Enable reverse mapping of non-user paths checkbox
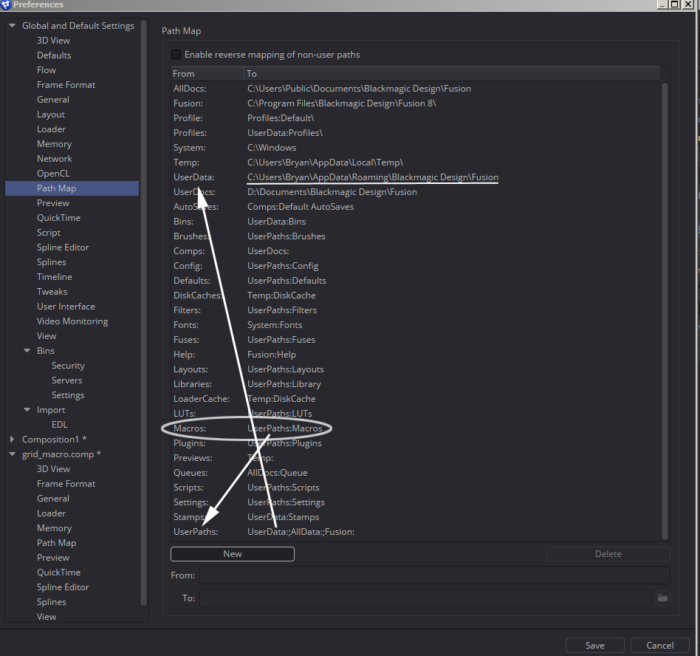 tap(176, 54)
